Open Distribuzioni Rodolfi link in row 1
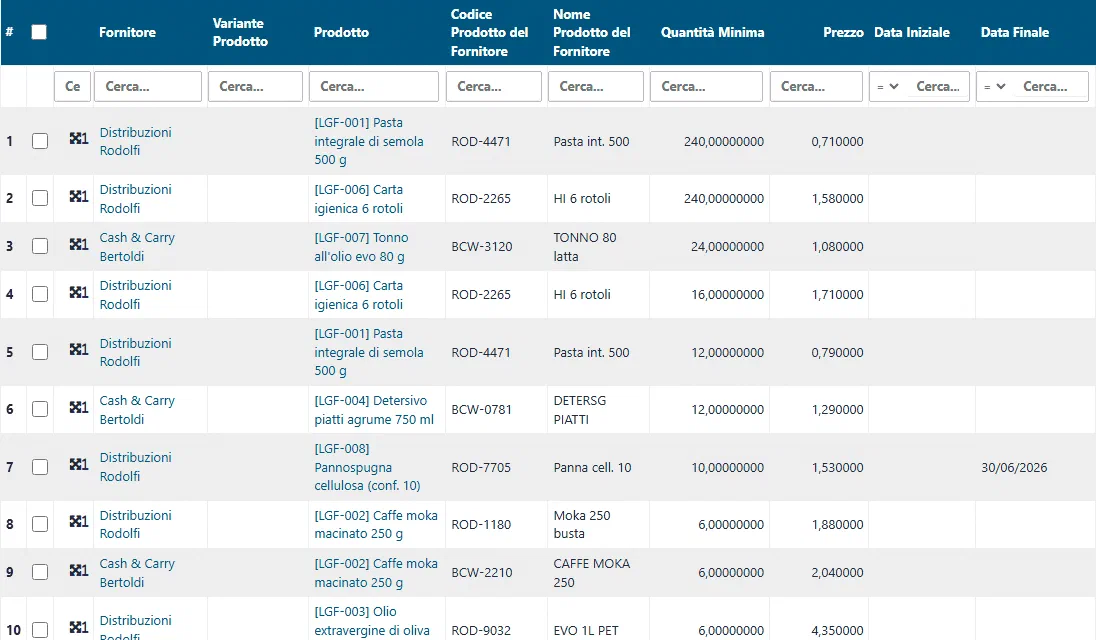This screenshot has height=640, width=1096. (136, 141)
